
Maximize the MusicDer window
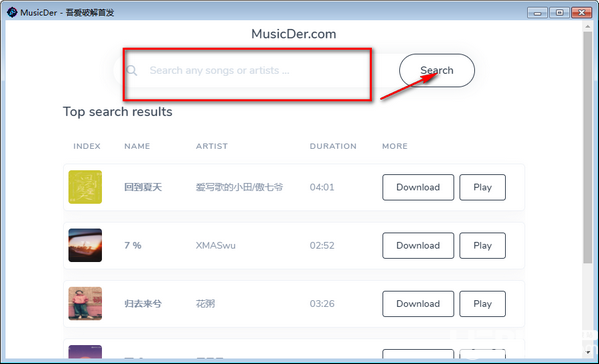pyautogui.click(x=559, y=13)
